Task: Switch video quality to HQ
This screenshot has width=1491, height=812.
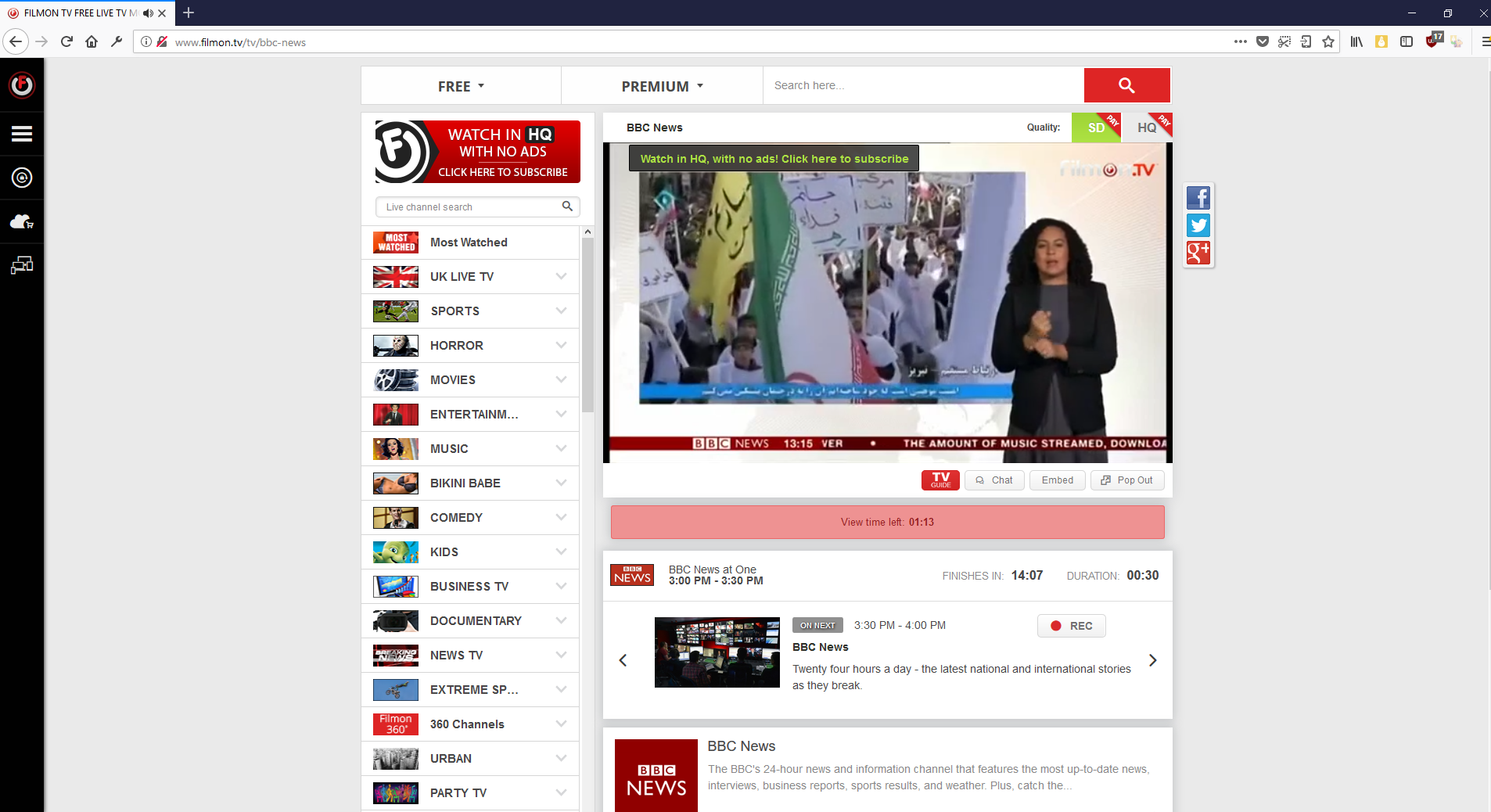Action: 1146,128
